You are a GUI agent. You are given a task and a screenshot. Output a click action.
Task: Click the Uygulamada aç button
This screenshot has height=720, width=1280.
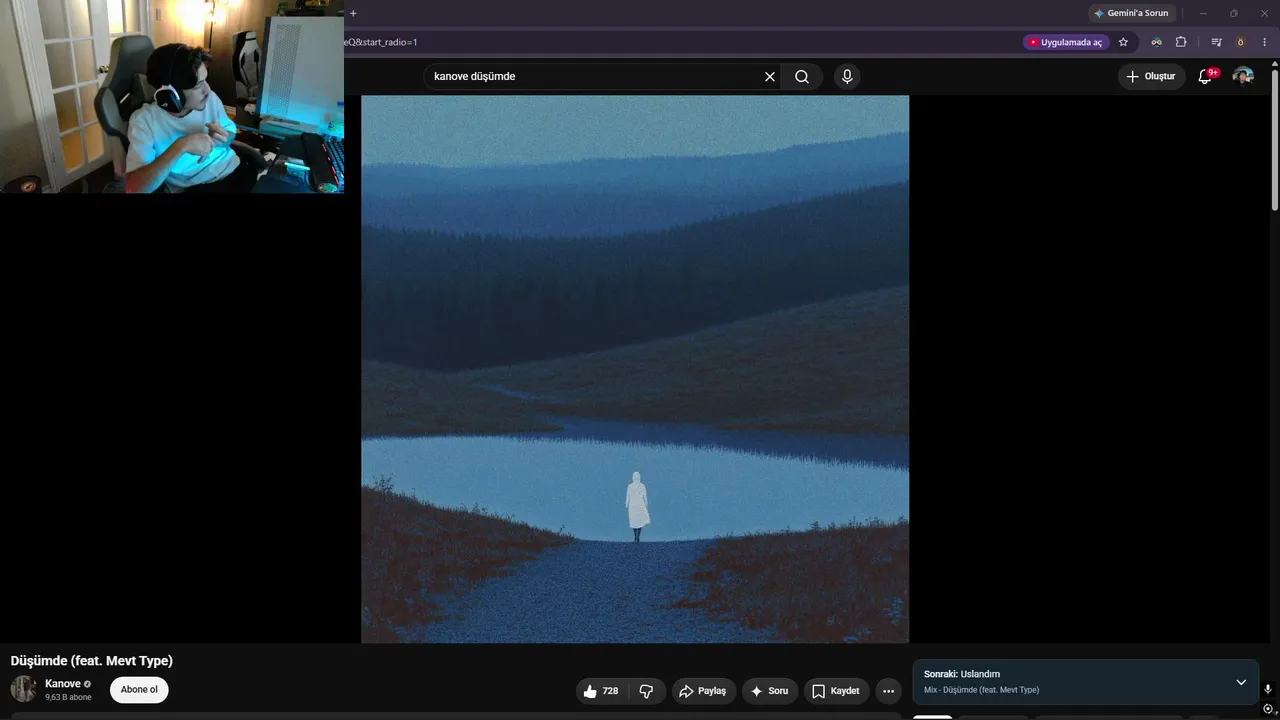click(1066, 42)
